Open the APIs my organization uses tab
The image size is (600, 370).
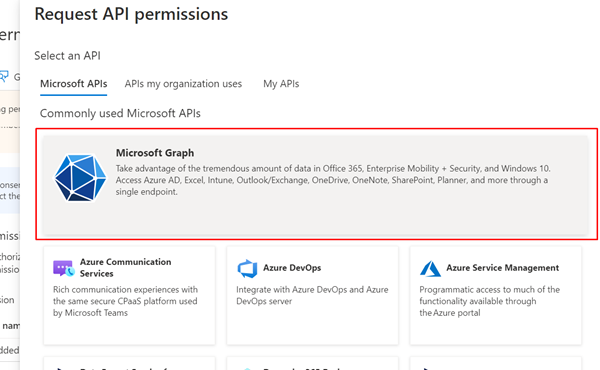click(x=183, y=84)
